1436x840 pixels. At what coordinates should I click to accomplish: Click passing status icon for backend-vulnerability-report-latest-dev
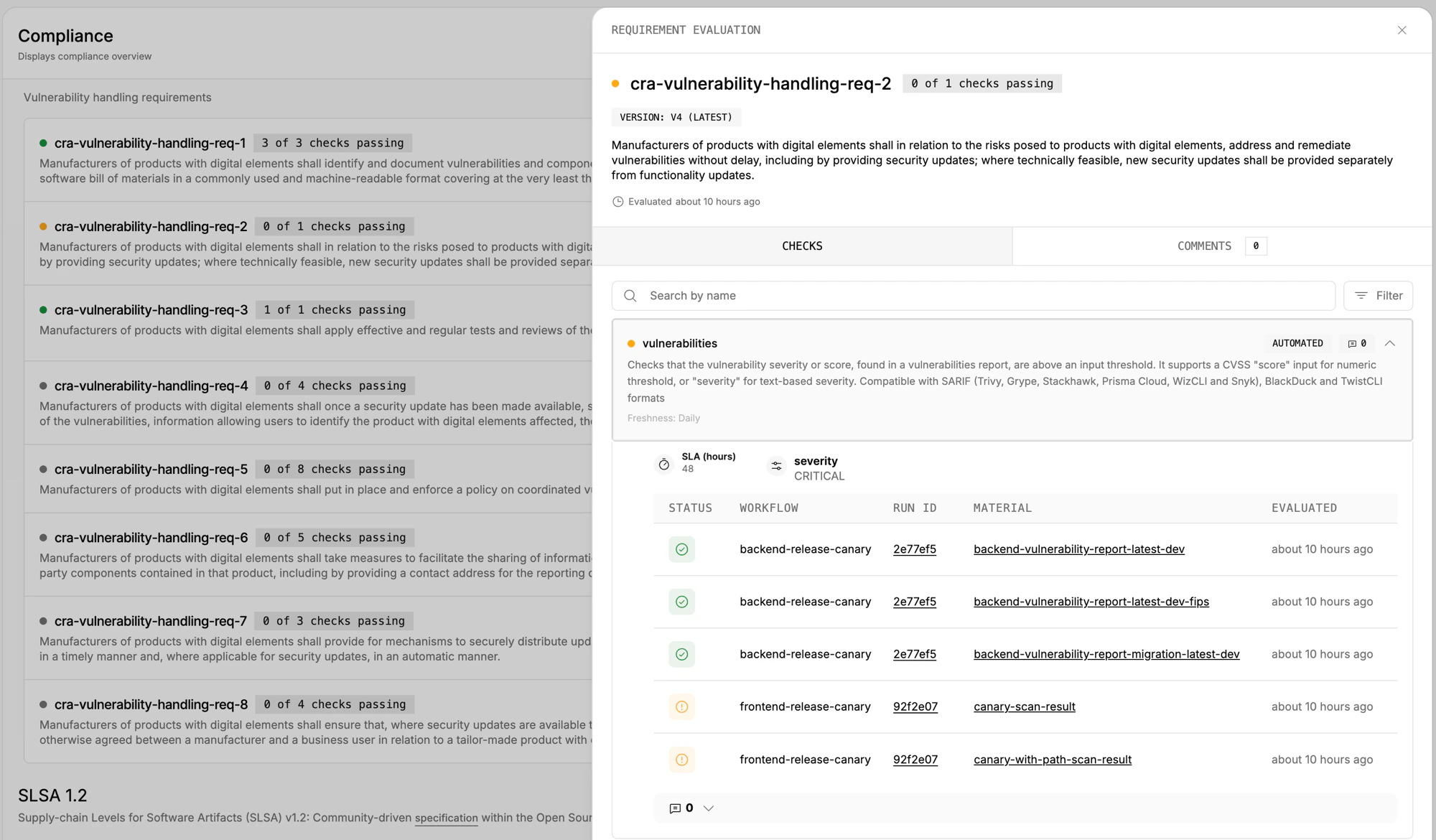coord(681,549)
